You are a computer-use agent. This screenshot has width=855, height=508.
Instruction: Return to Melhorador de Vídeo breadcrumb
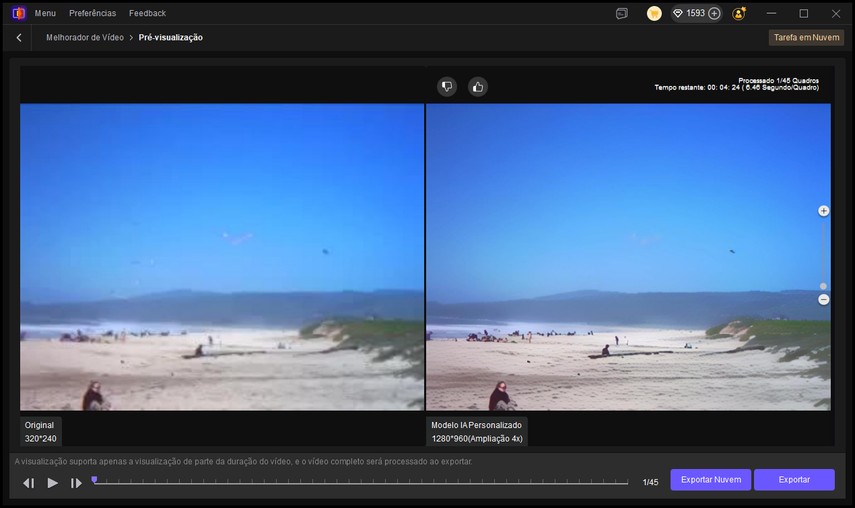point(85,38)
